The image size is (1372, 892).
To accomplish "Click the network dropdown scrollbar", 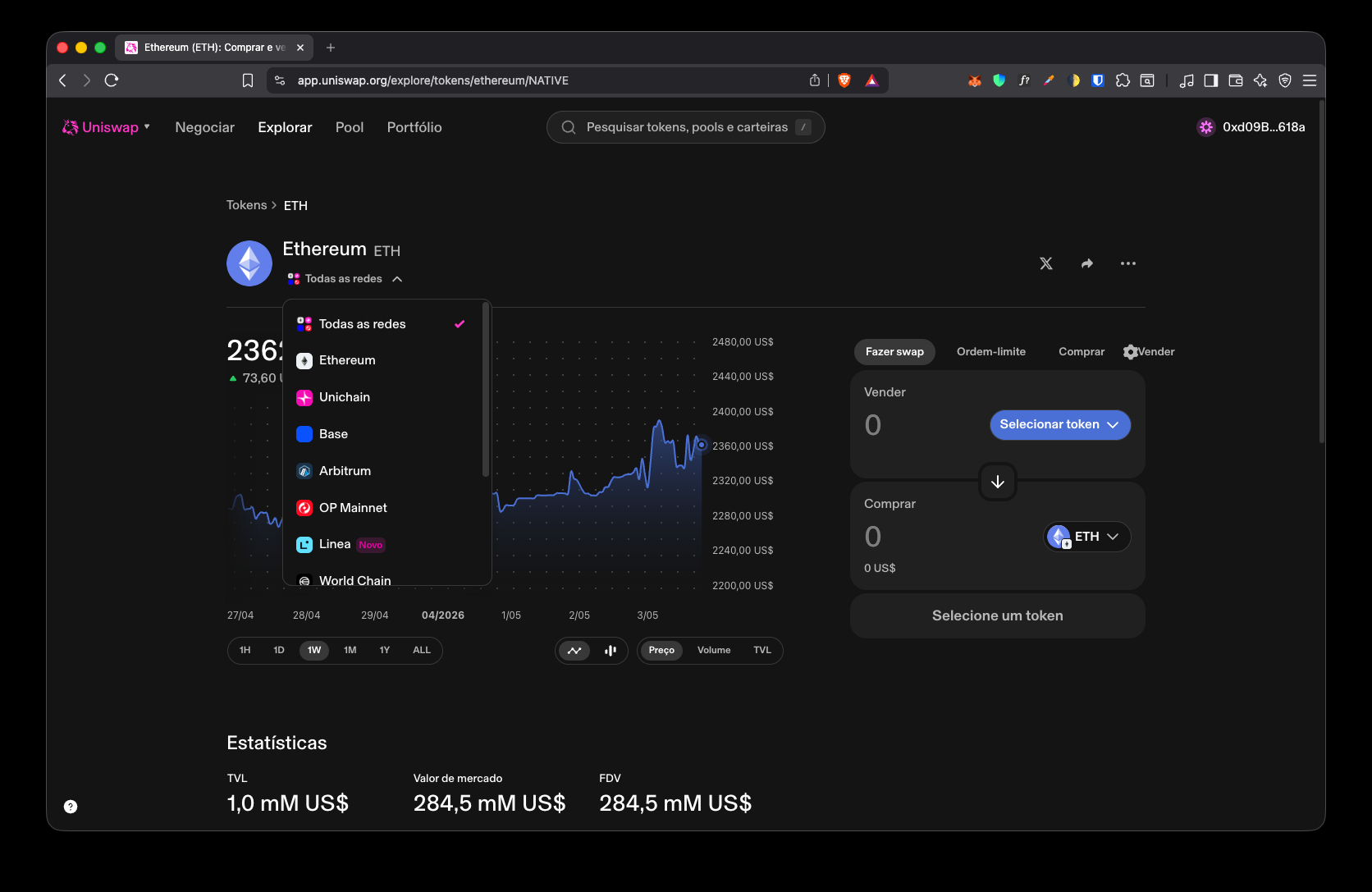I will pyautogui.click(x=486, y=391).
